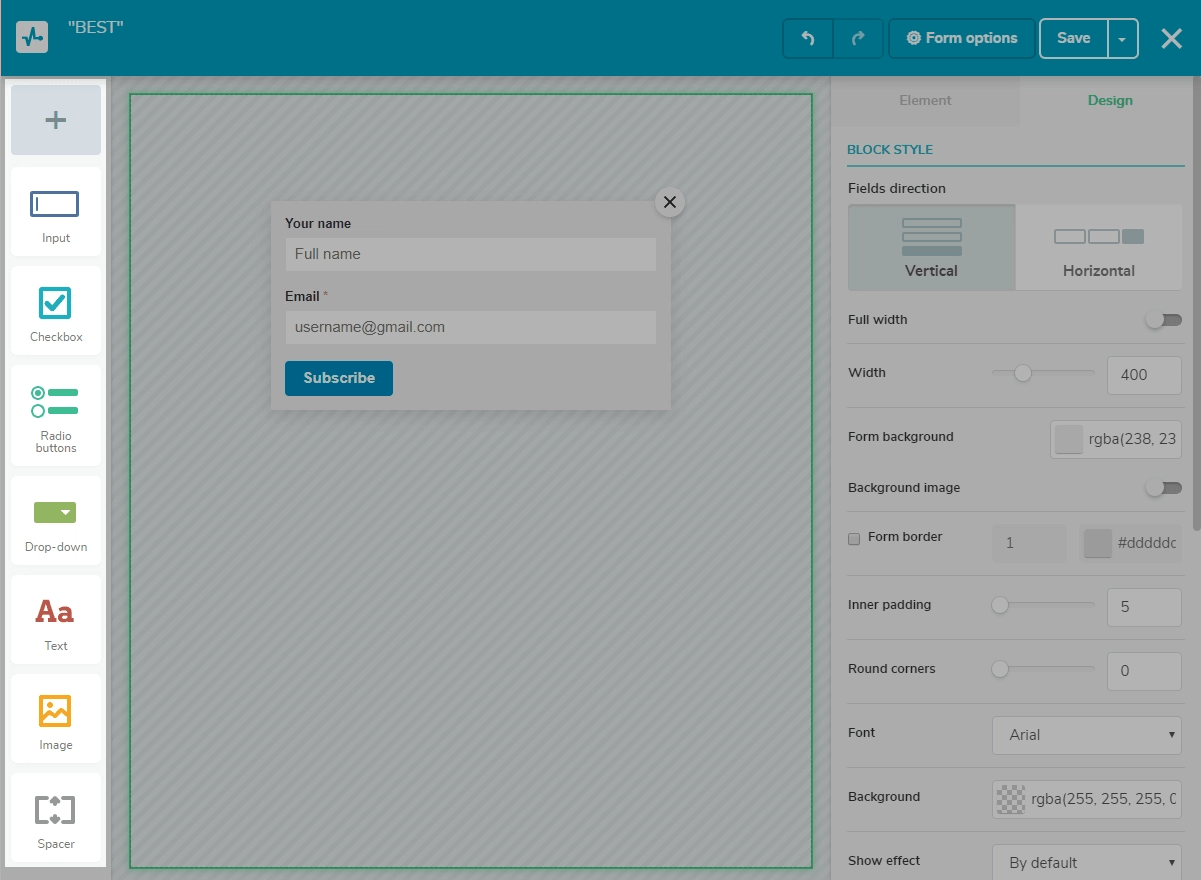Toggle the Background image switch
The image size is (1201, 880).
[1164, 488]
